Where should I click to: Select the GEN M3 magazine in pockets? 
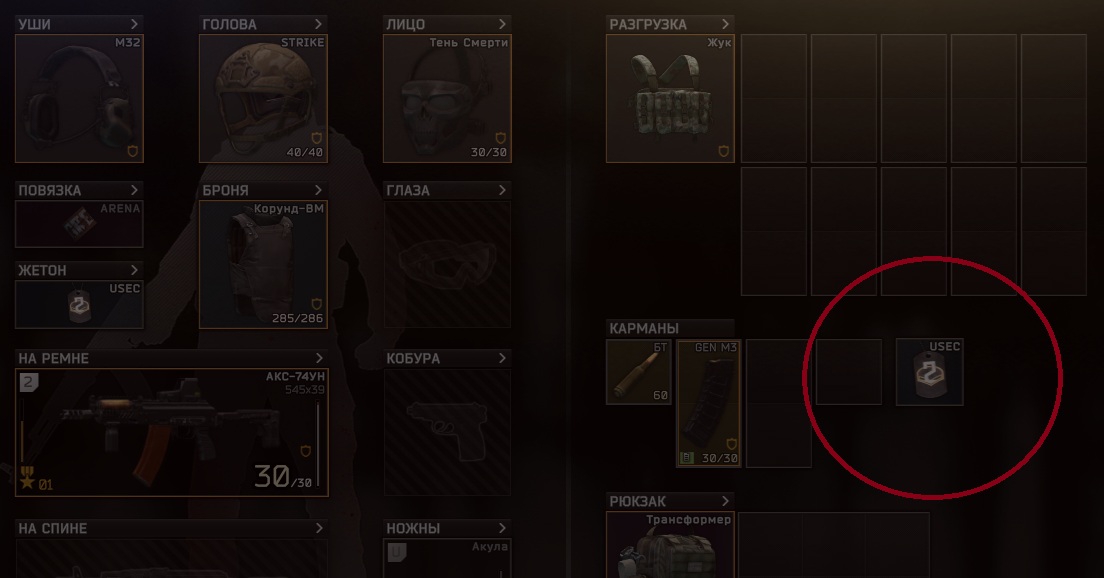tap(708, 403)
